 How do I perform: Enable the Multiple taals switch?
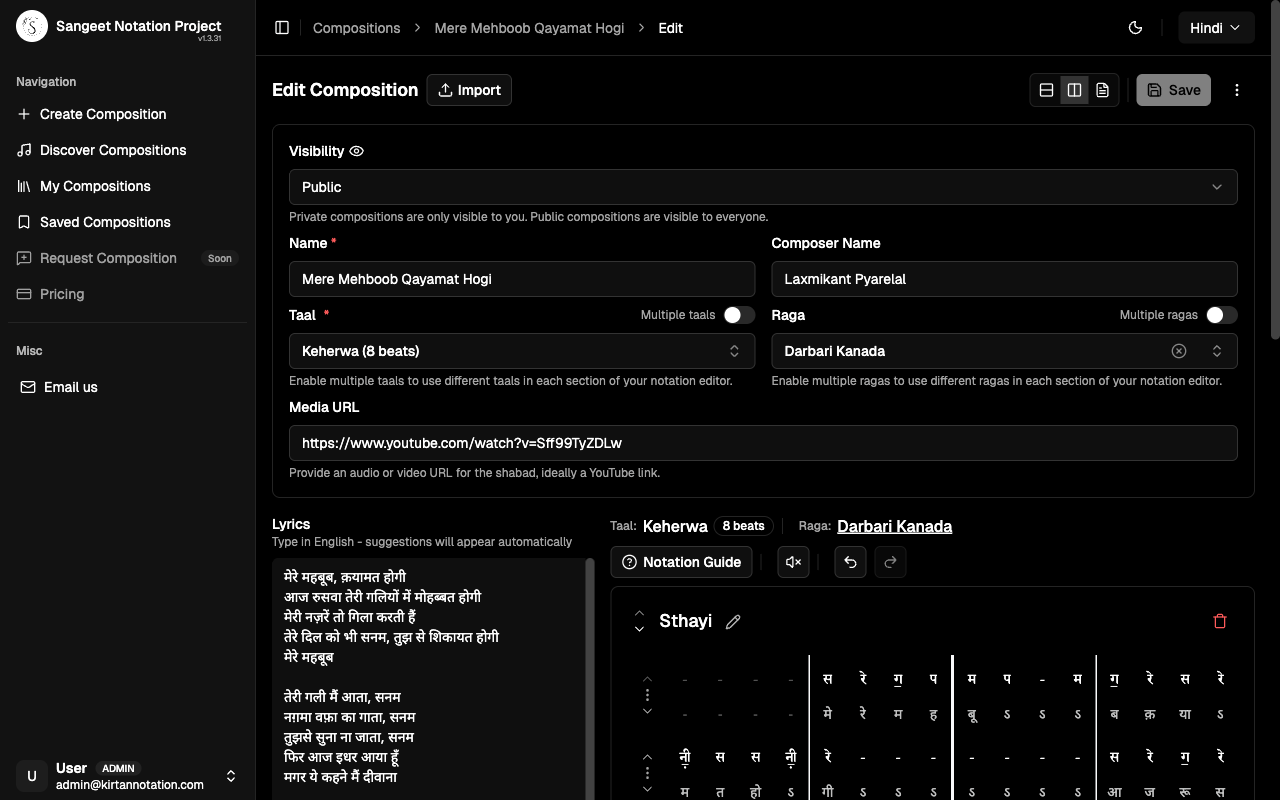point(739,315)
